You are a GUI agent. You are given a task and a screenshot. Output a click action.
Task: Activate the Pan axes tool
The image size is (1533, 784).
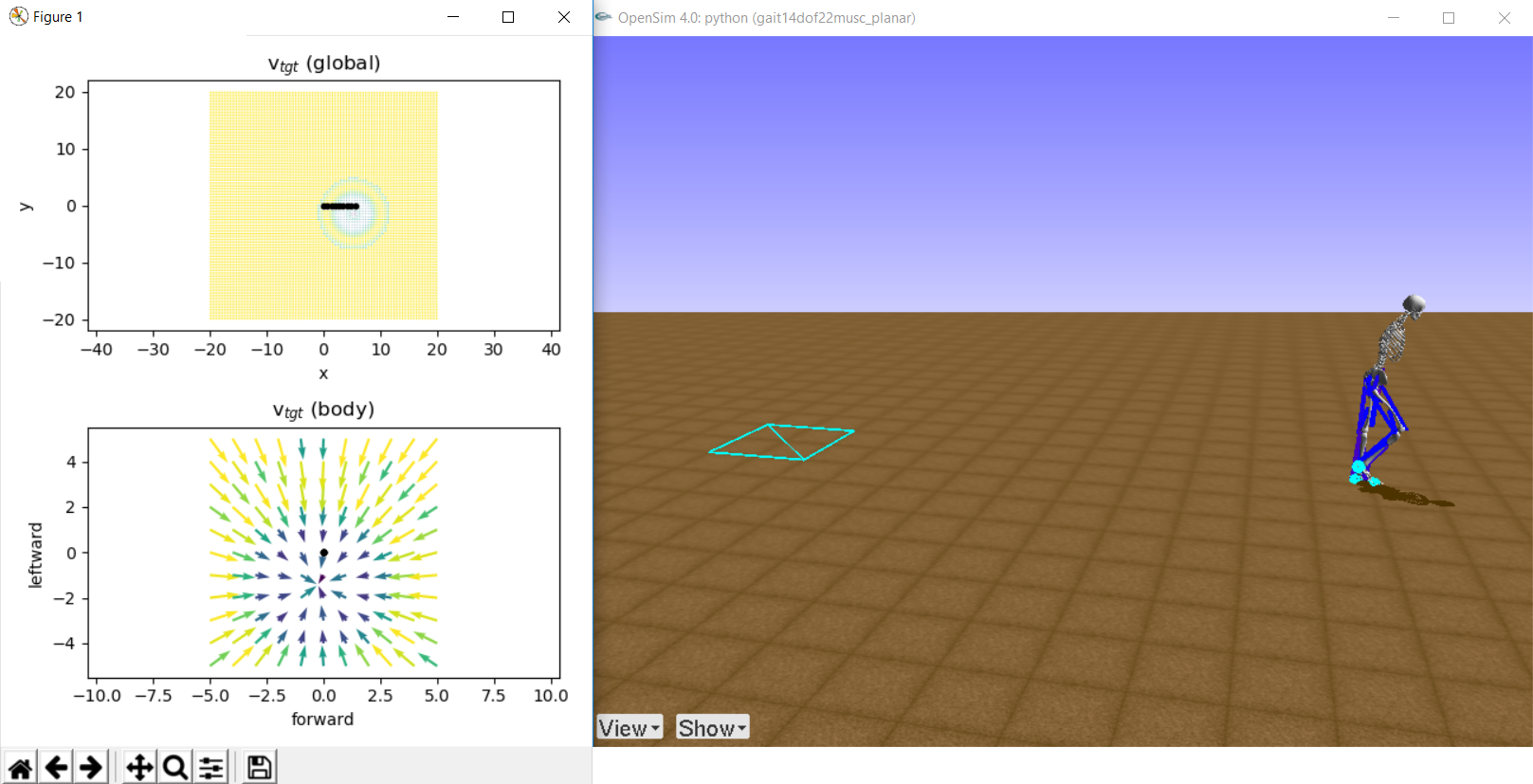140,767
